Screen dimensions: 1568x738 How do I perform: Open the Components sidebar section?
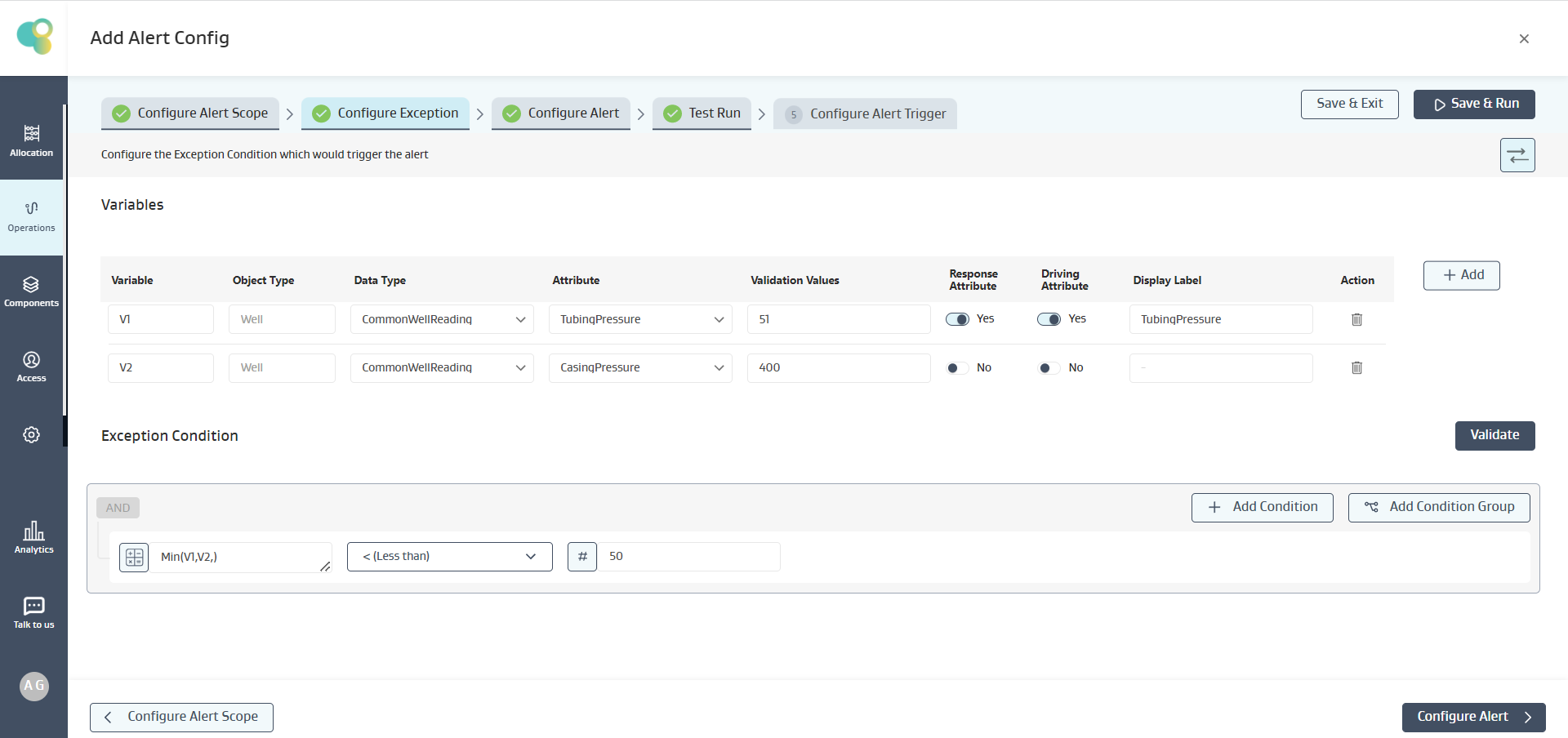pyautogui.click(x=31, y=291)
